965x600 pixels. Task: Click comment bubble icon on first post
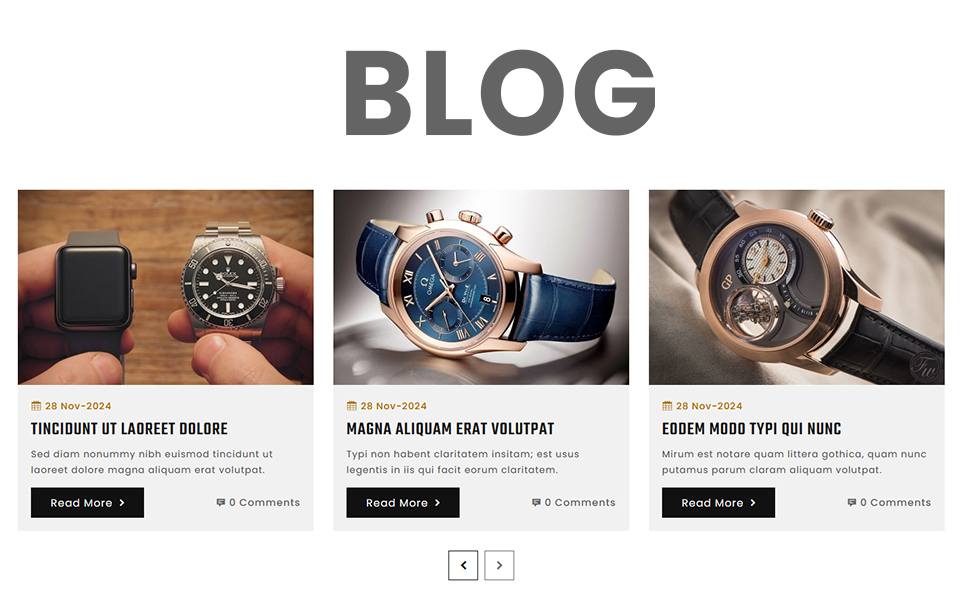pos(221,503)
